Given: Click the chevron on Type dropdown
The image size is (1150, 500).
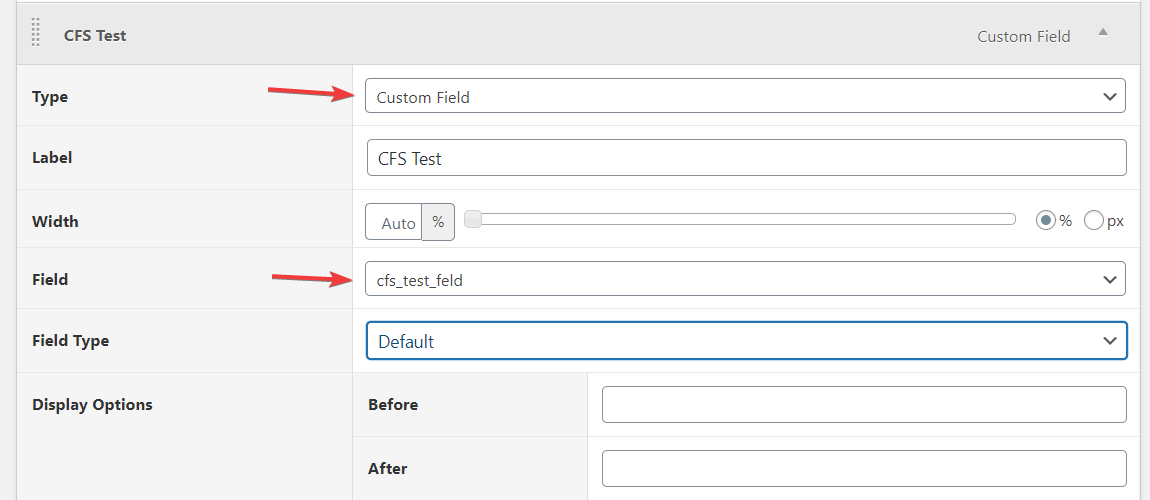Looking at the screenshot, I should click(x=1110, y=97).
